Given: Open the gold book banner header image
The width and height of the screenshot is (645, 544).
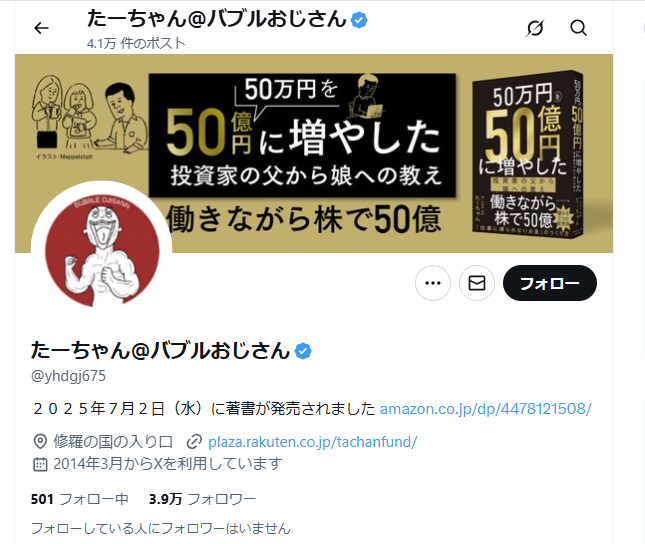Looking at the screenshot, I should click(x=314, y=153).
